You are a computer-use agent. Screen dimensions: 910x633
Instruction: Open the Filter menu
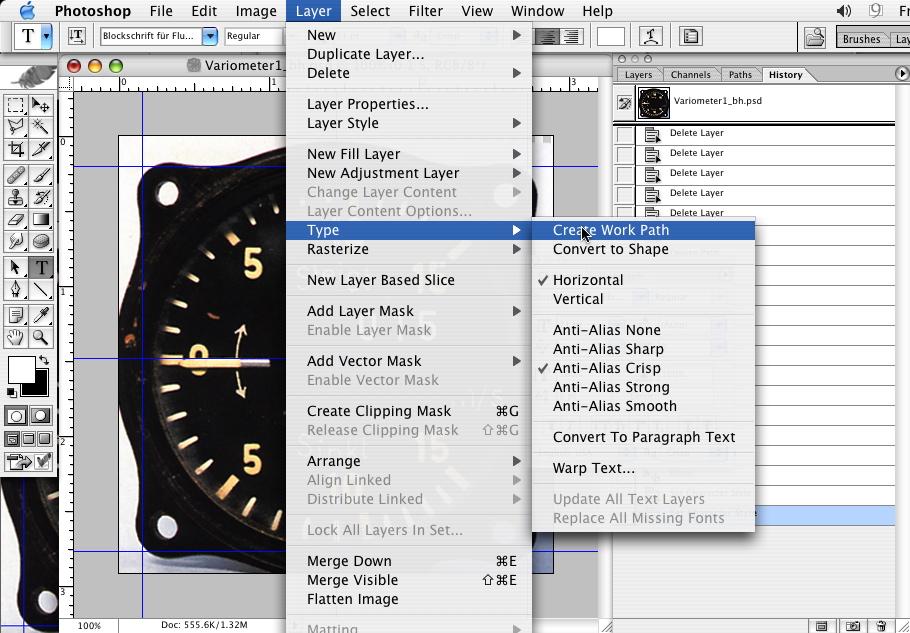(426, 11)
